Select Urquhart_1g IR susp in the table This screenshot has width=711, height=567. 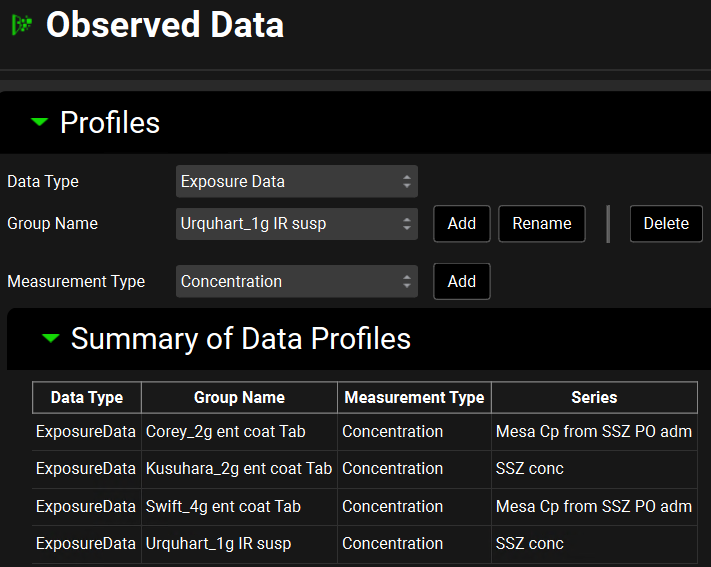(218, 544)
